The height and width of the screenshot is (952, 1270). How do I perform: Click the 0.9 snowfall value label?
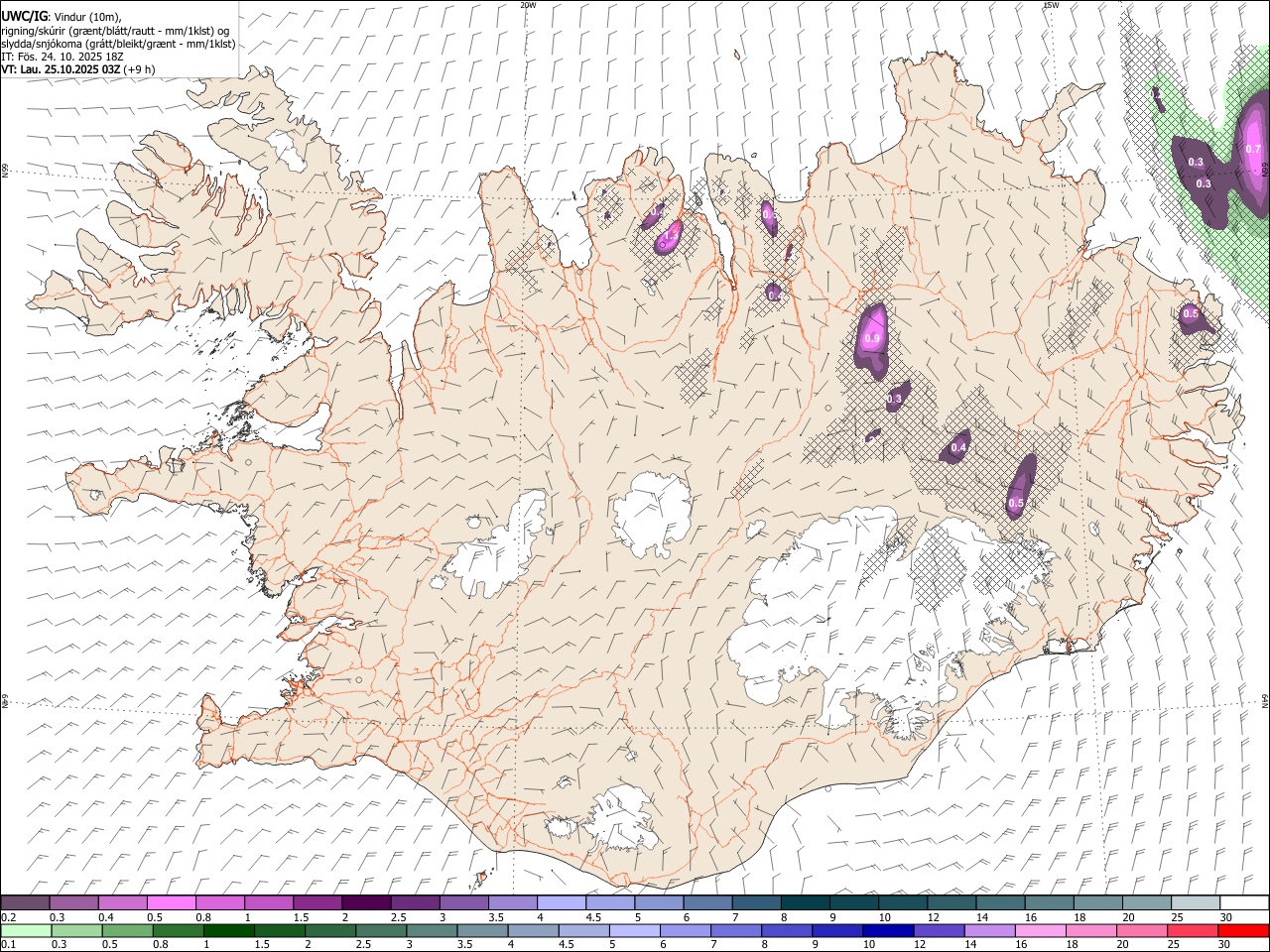(872, 339)
